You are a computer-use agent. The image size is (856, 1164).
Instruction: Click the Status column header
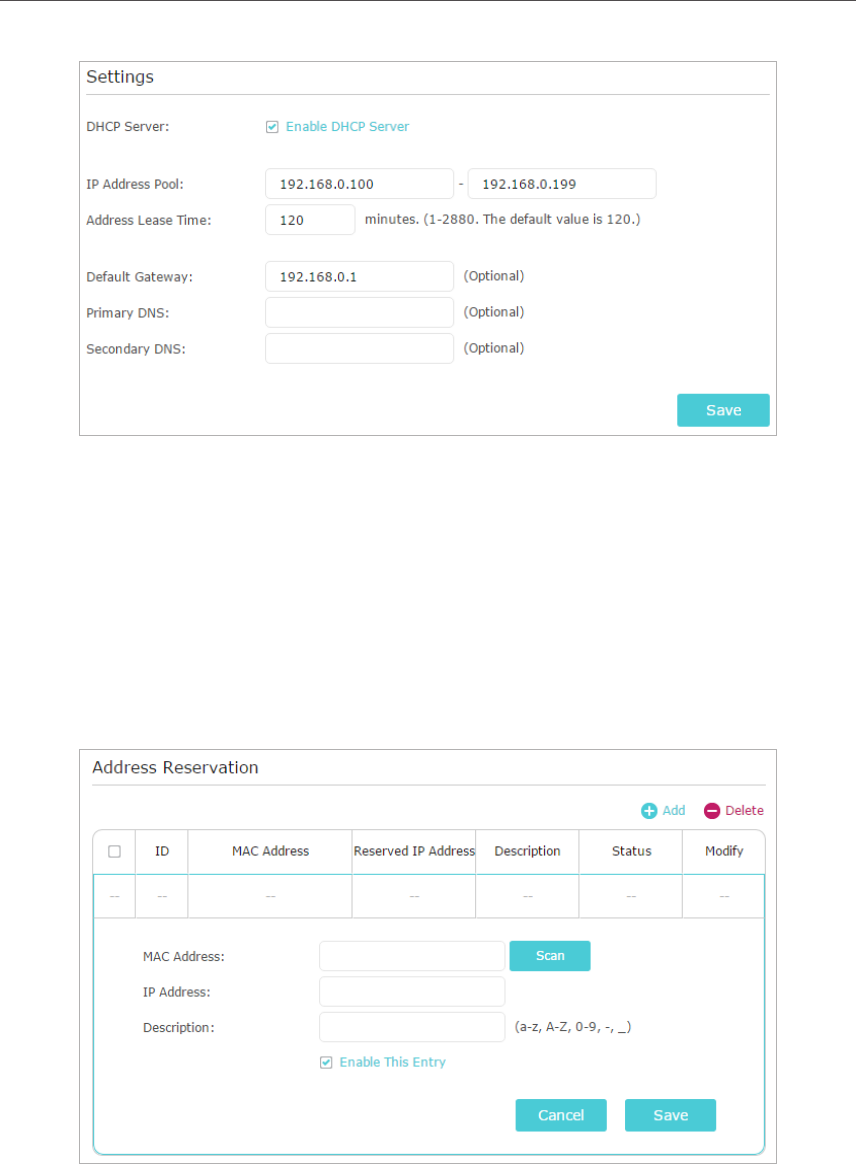(631, 851)
